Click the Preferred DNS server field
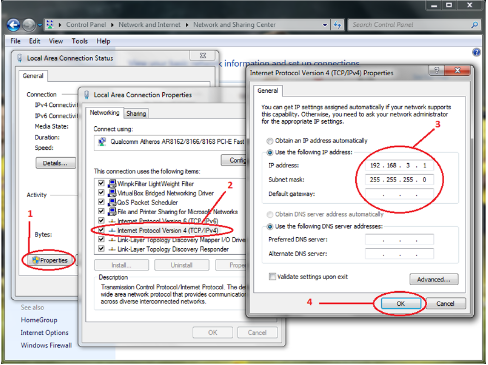The width and height of the screenshot is (488, 365). (x=399, y=239)
